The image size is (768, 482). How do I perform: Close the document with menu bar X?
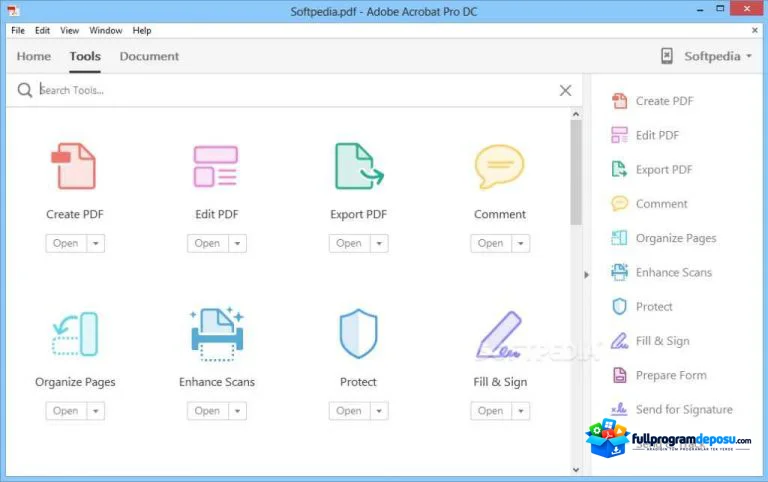(755, 30)
